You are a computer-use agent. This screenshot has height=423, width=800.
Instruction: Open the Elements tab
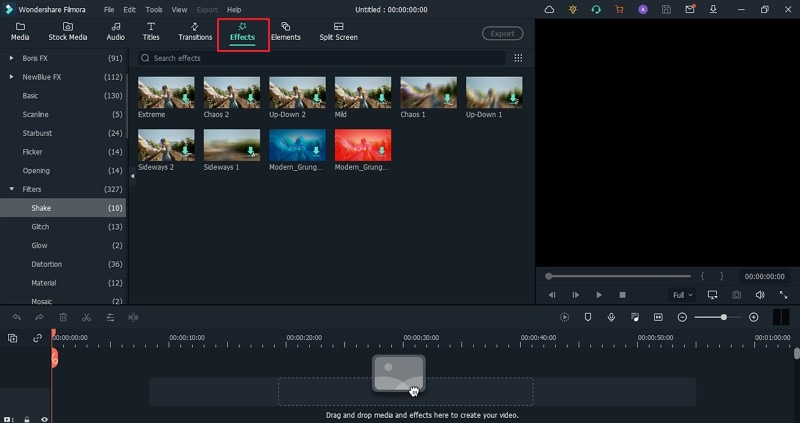pyautogui.click(x=286, y=32)
